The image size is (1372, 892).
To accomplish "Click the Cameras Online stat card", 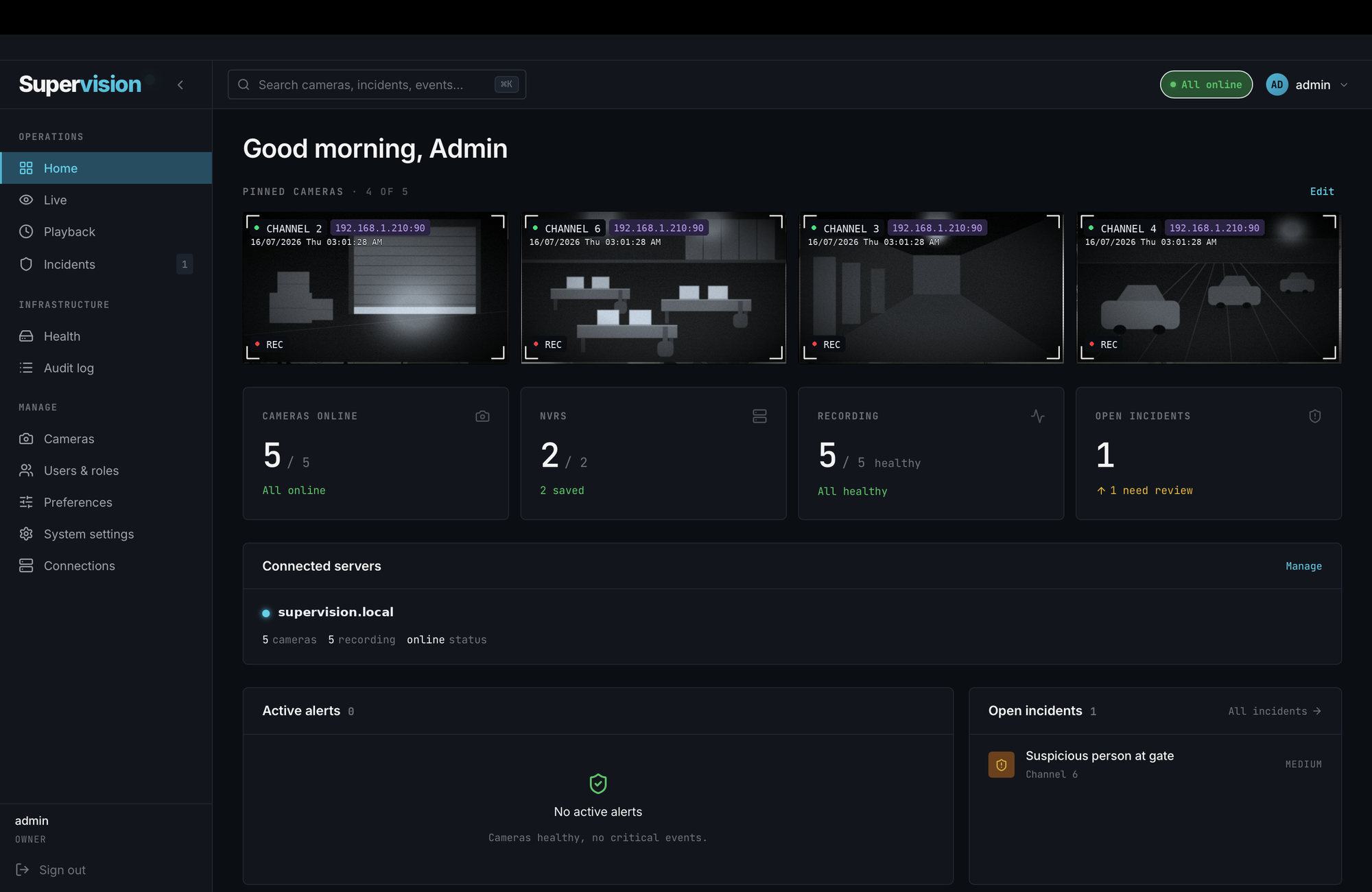I will pos(376,454).
